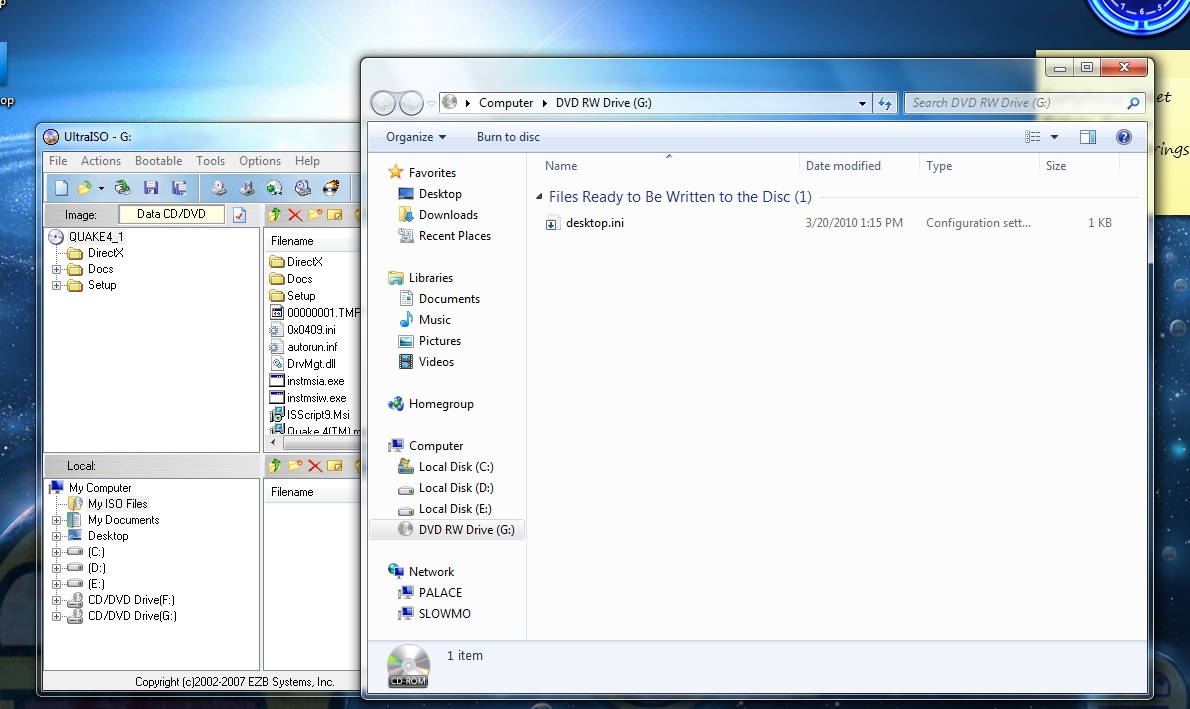Click the Convert disc icon with green arrow

[274, 187]
